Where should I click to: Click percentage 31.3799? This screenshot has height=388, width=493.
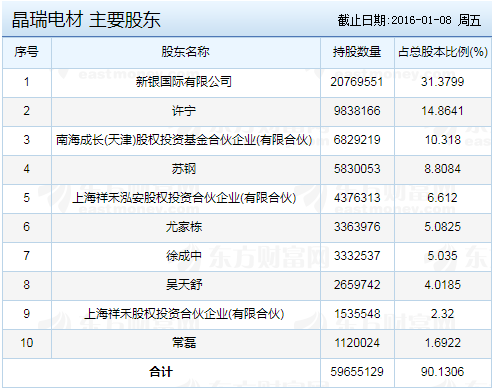click(x=442, y=82)
